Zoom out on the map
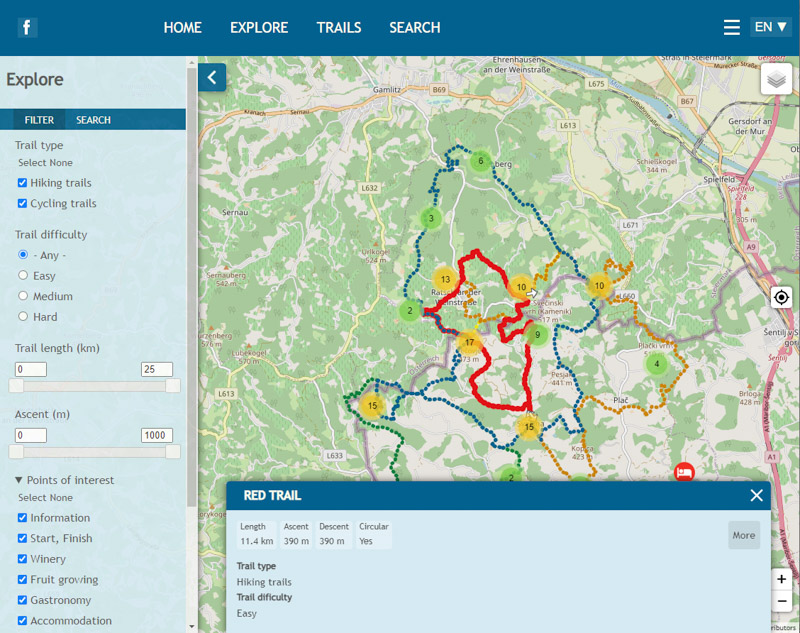Image resolution: width=800 pixels, height=633 pixels. (x=781, y=601)
